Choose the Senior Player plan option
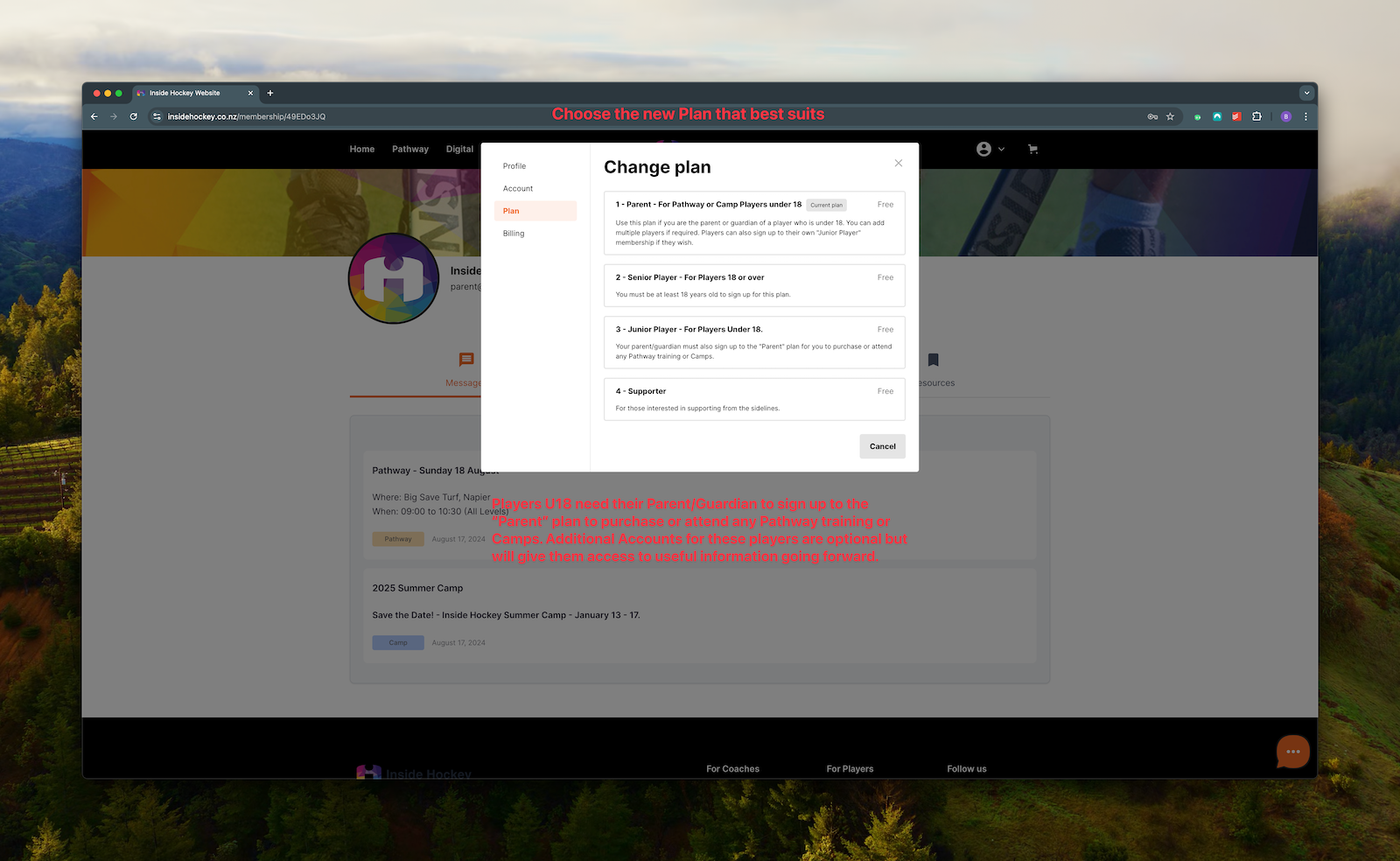Image resolution: width=1400 pixels, height=861 pixels. point(754,285)
